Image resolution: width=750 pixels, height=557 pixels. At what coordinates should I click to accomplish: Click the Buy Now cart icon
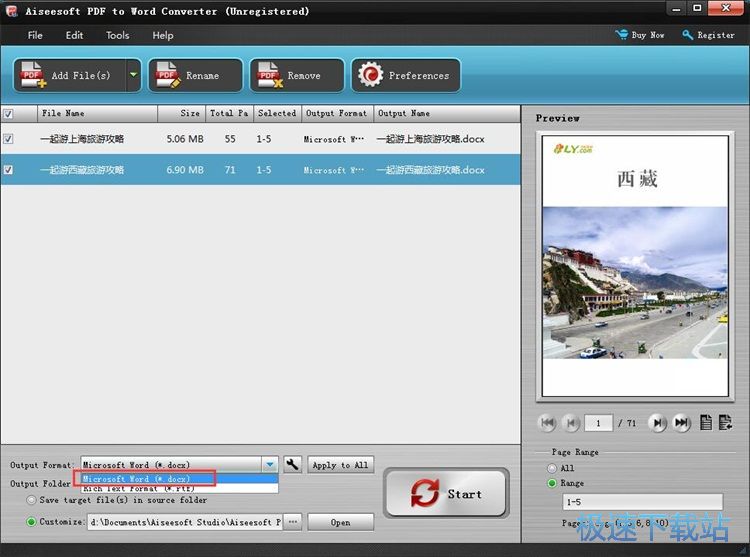pyautogui.click(x=621, y=35)
